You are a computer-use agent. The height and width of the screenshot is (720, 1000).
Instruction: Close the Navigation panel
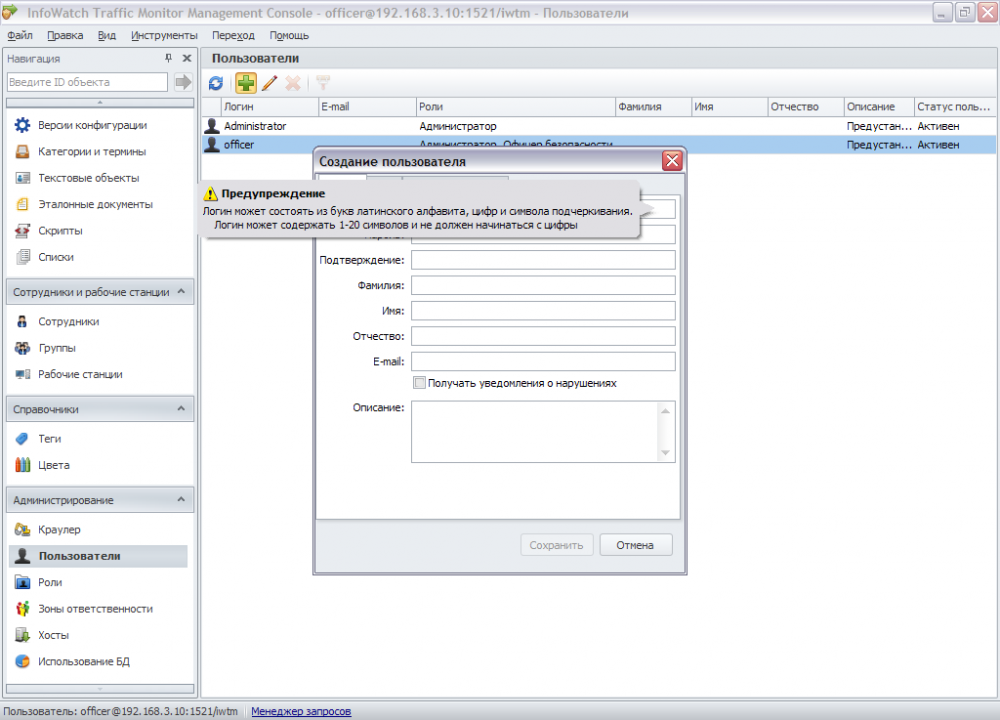tap(187, 58)
